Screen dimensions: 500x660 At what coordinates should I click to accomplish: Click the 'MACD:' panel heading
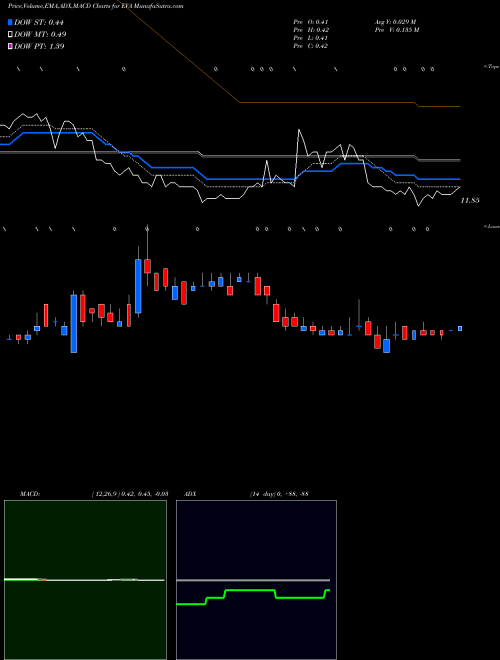pyautogui.click(x=29, y=494)
